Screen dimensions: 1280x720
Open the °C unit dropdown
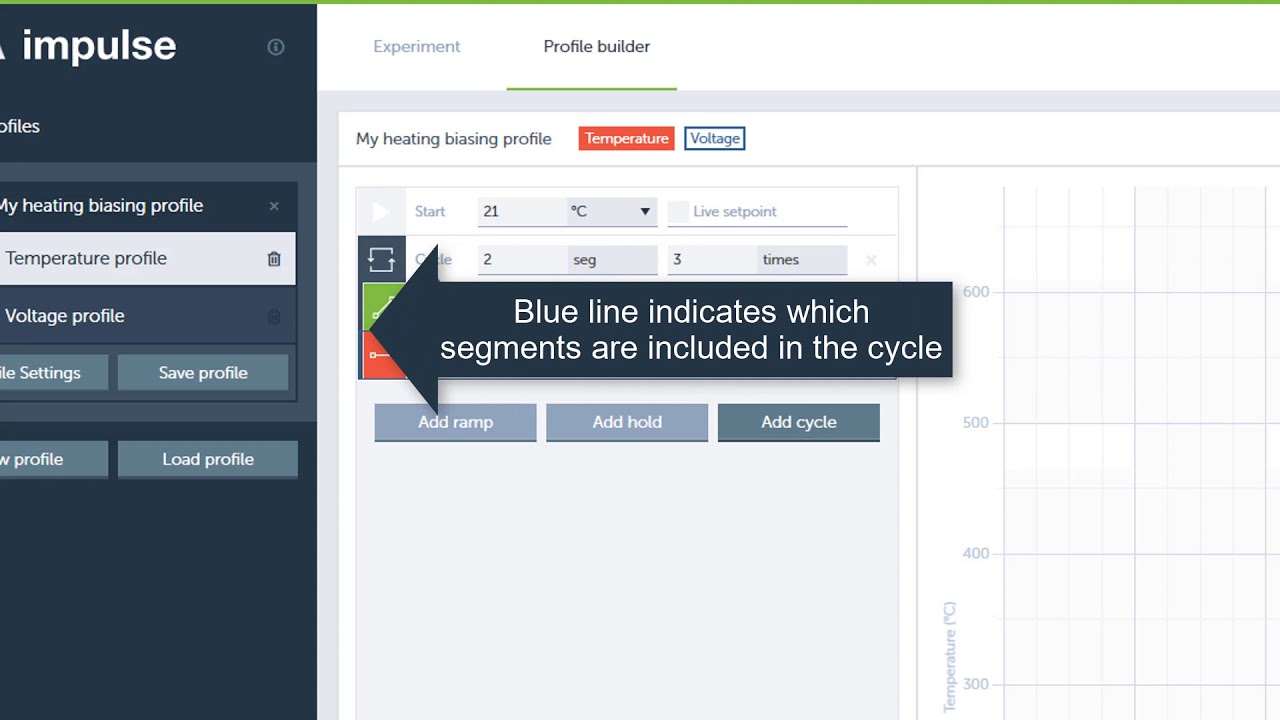coord(611,211)
